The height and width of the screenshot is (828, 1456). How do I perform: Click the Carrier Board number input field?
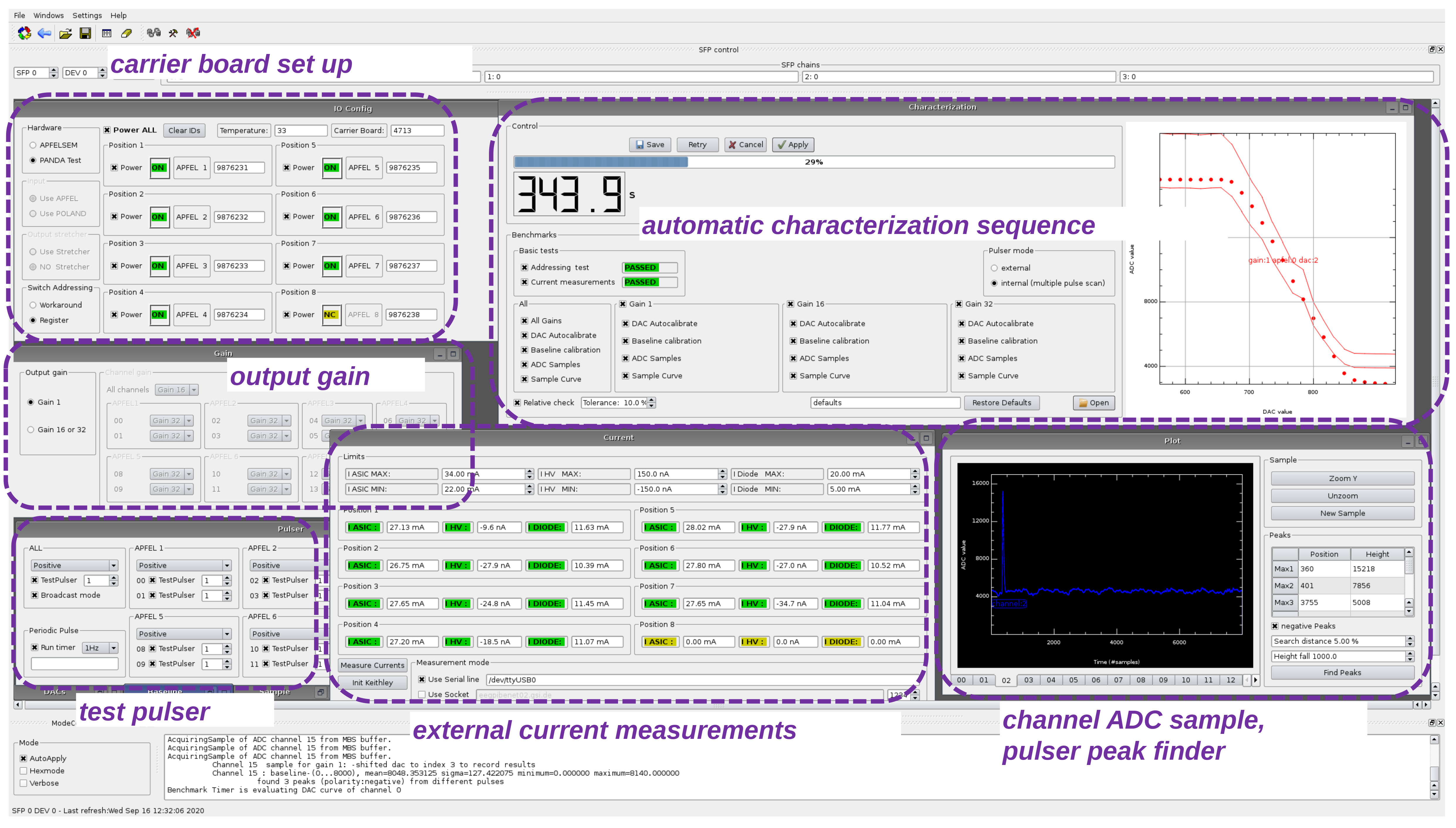(x=417, y=130)
